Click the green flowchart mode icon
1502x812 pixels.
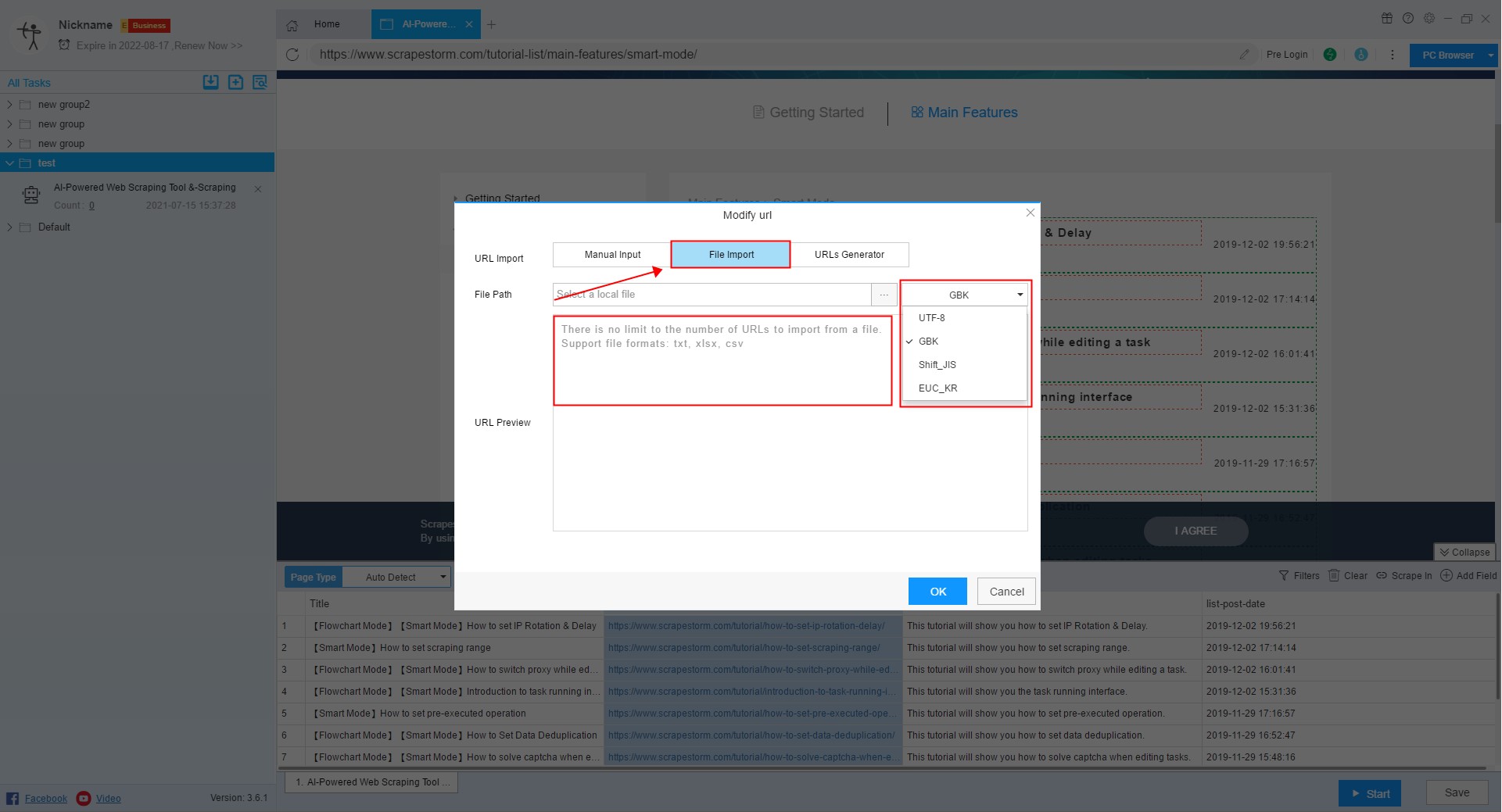coord(1329,55)
